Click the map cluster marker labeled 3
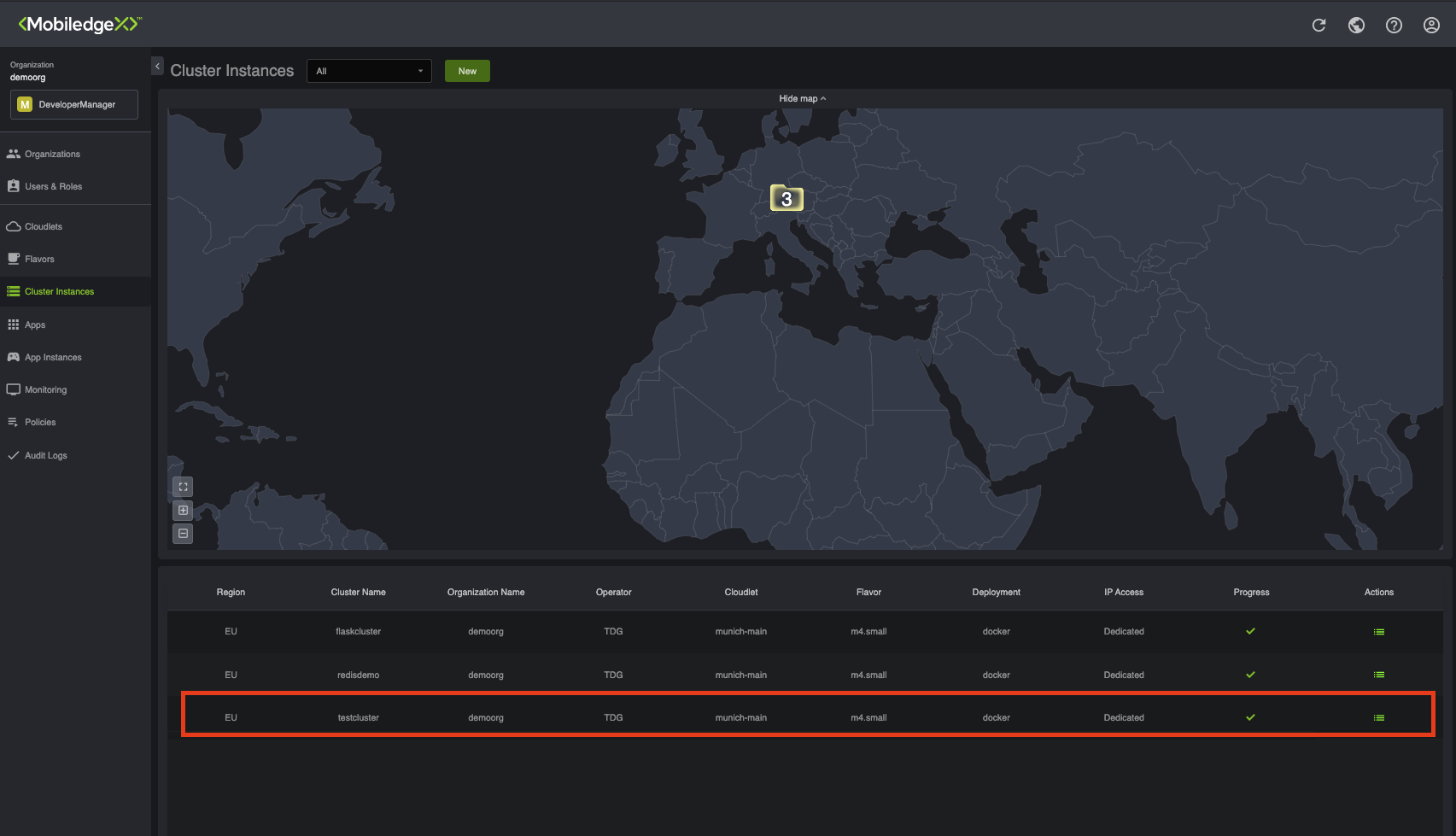This screenshot has width=1456, height=836. (786, 198)
